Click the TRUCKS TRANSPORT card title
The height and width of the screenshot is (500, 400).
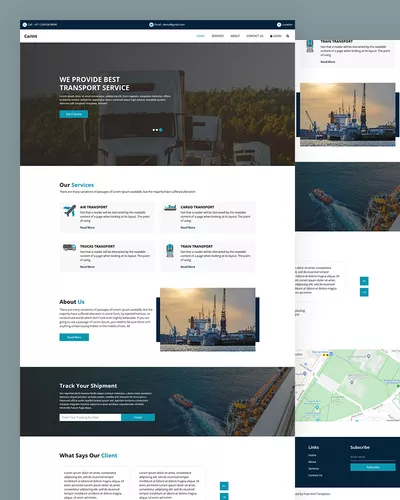pyautogui.click(x=97, y=246)
